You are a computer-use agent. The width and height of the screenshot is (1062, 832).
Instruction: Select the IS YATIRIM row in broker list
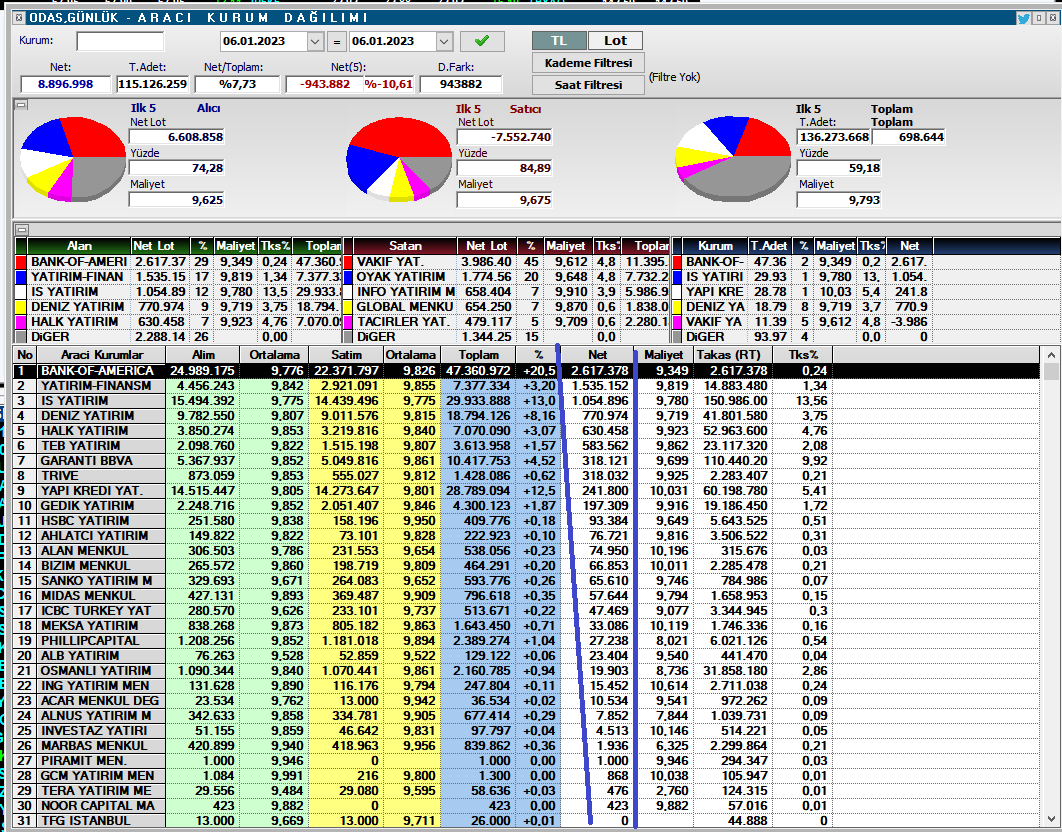(526, 400)
